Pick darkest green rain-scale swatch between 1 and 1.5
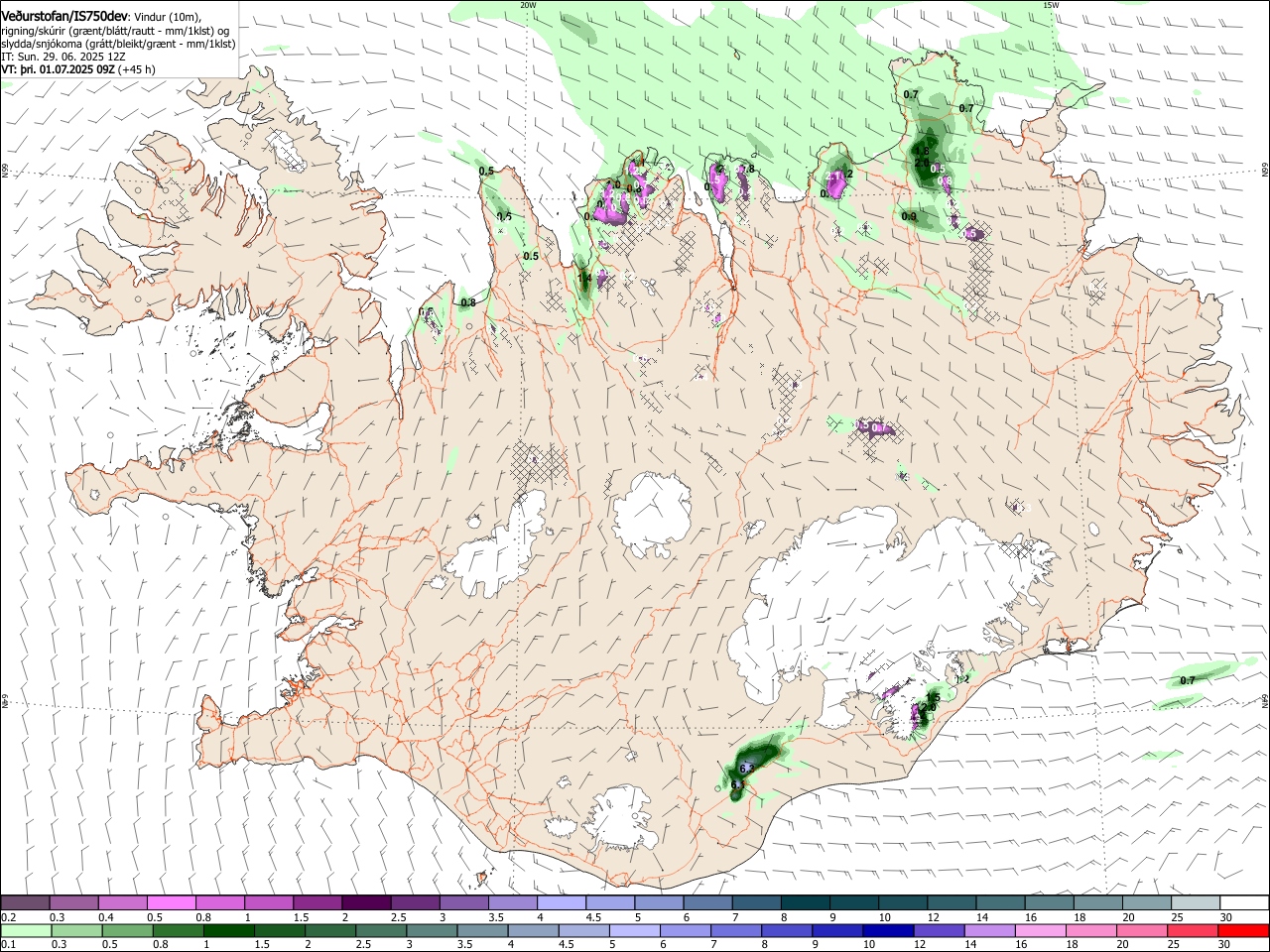Image resolution: width=1270 pixels, height=952 pixels. pos(229,931)
